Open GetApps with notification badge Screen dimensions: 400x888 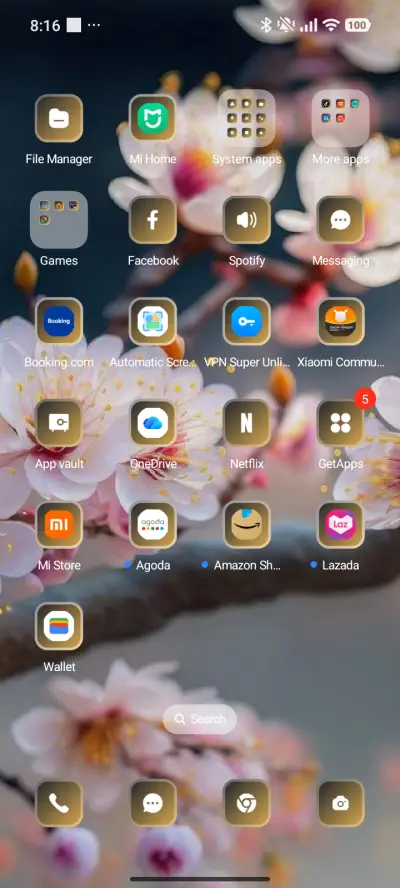pyautogui.click(x=340, y=423)
